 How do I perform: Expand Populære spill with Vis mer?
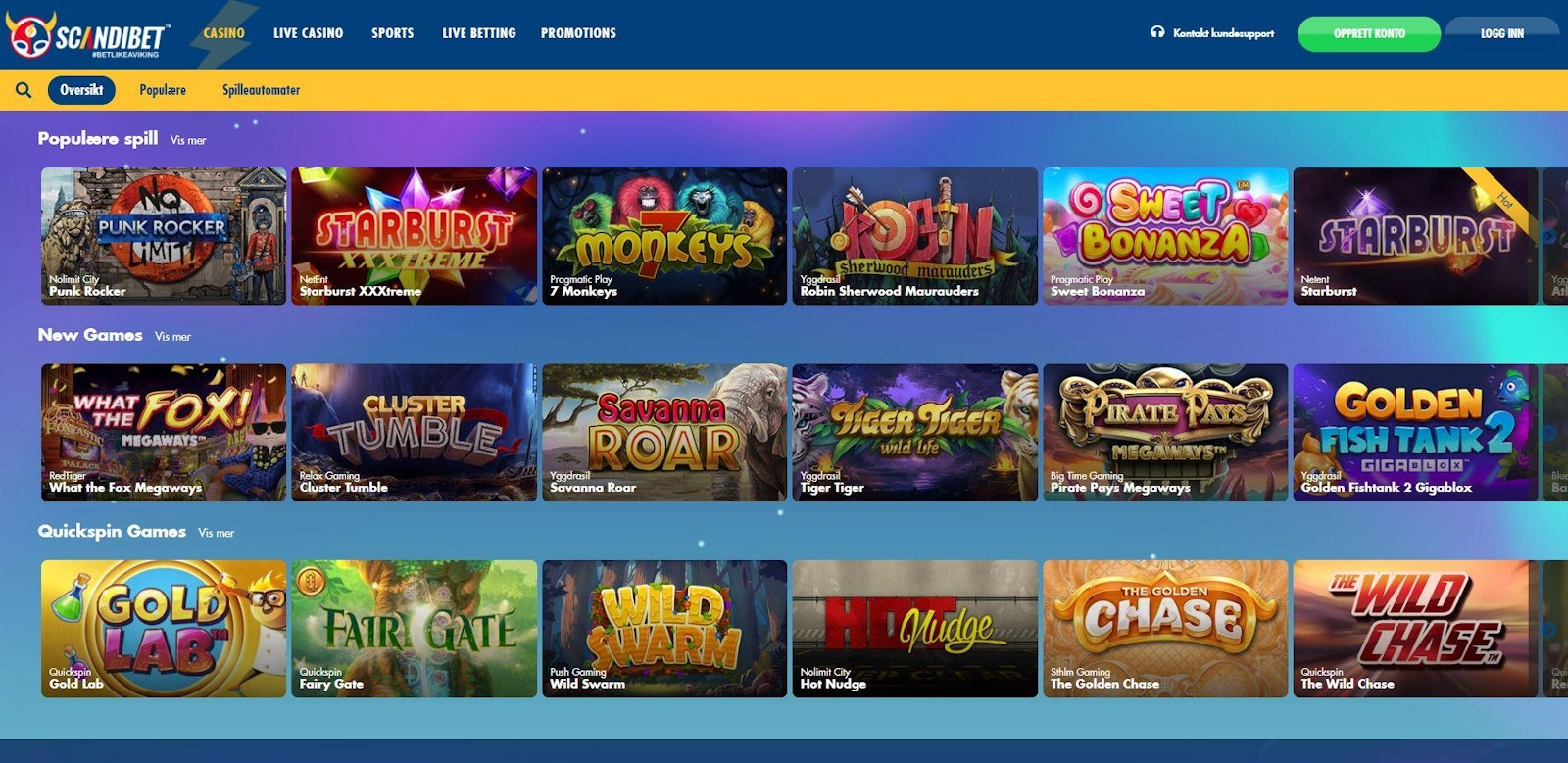[188, 140]
